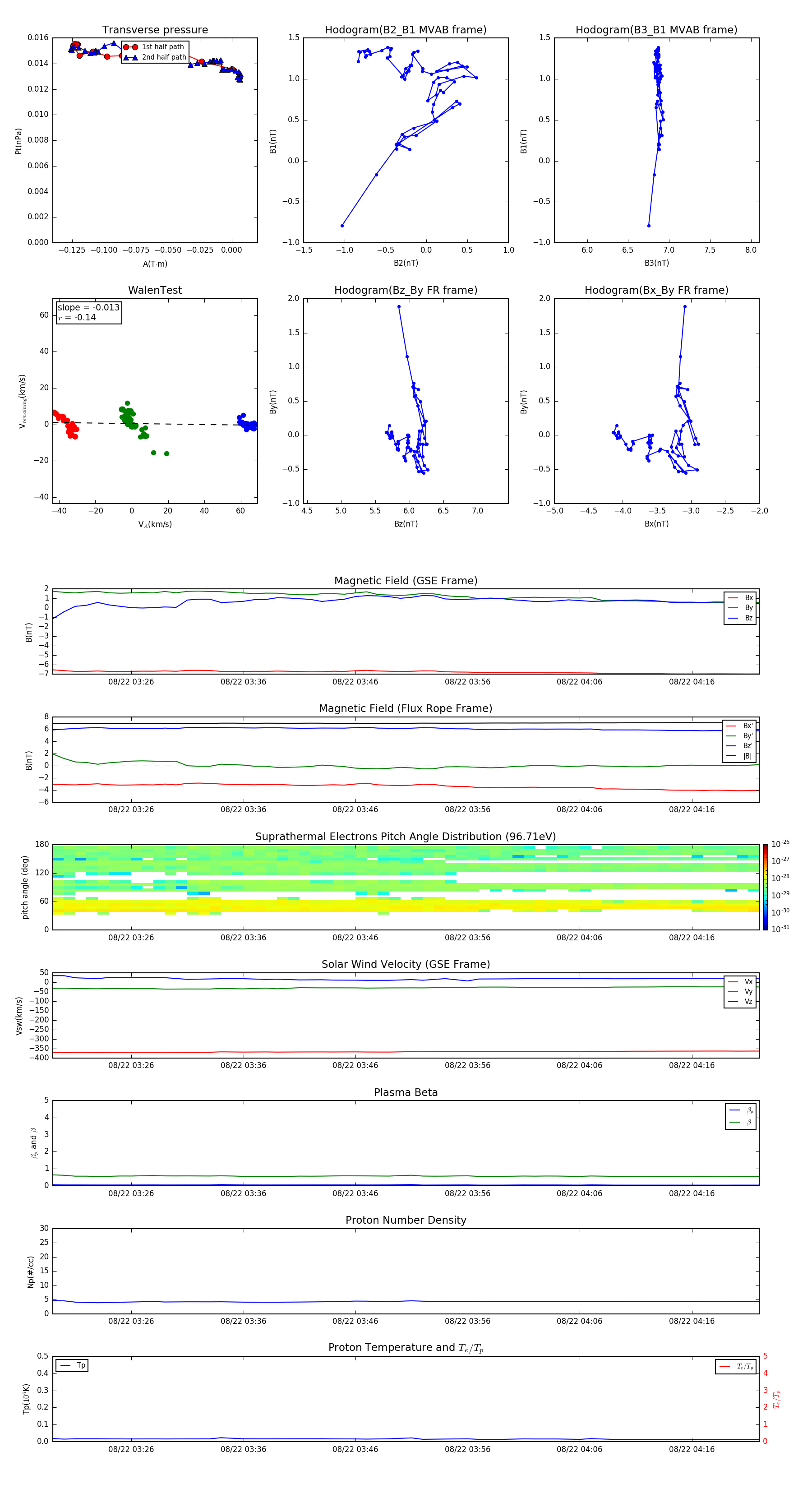The width and height of the screenshot is (812, 1489).
Task: Click the pitch angle distribution colorbar
Action: point(765,887)
